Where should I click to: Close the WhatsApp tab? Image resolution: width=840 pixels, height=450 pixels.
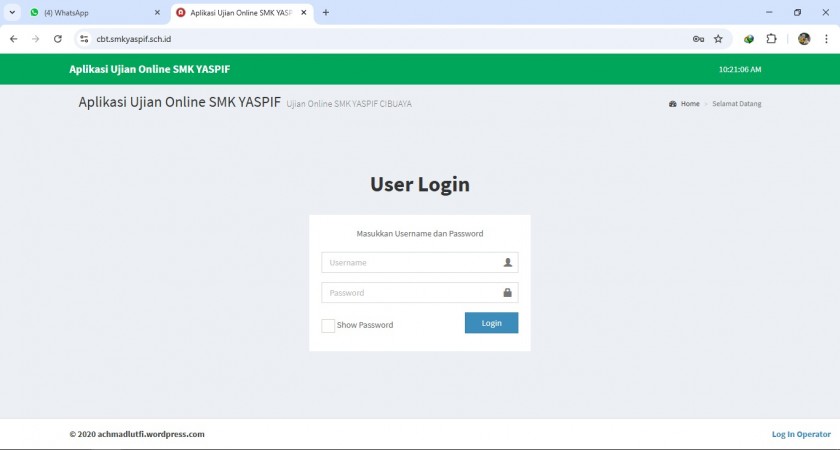pyautogui.click(x=158, y=12)
